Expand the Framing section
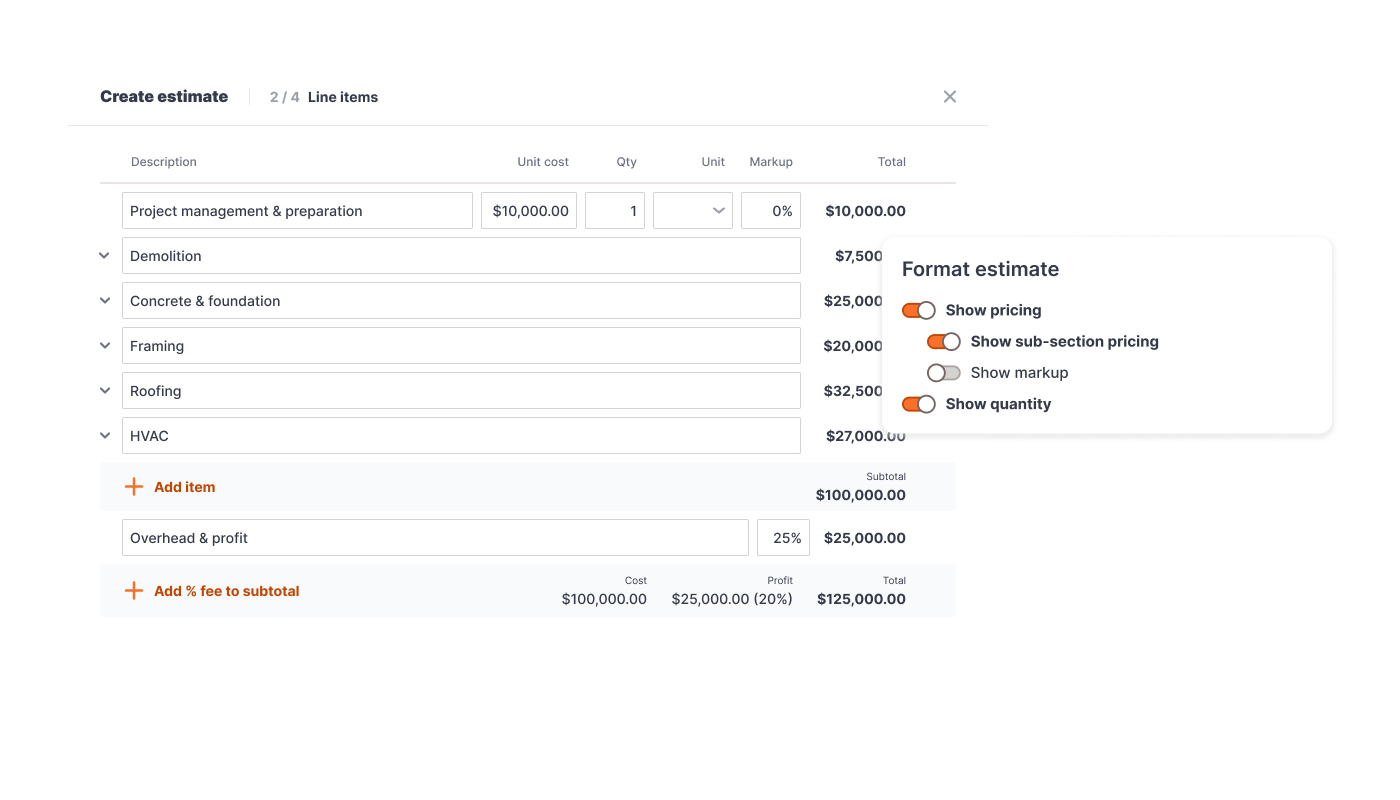1400x800 pixels. pyautogui.click(x=105, y=346)
